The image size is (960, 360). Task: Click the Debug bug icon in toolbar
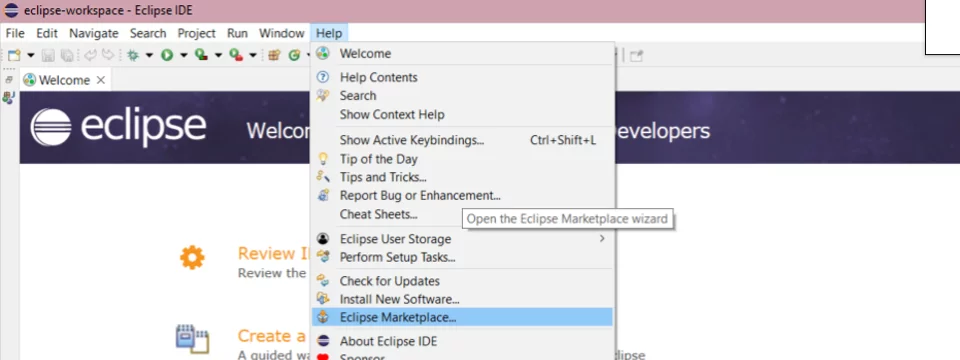coord(133,56)
